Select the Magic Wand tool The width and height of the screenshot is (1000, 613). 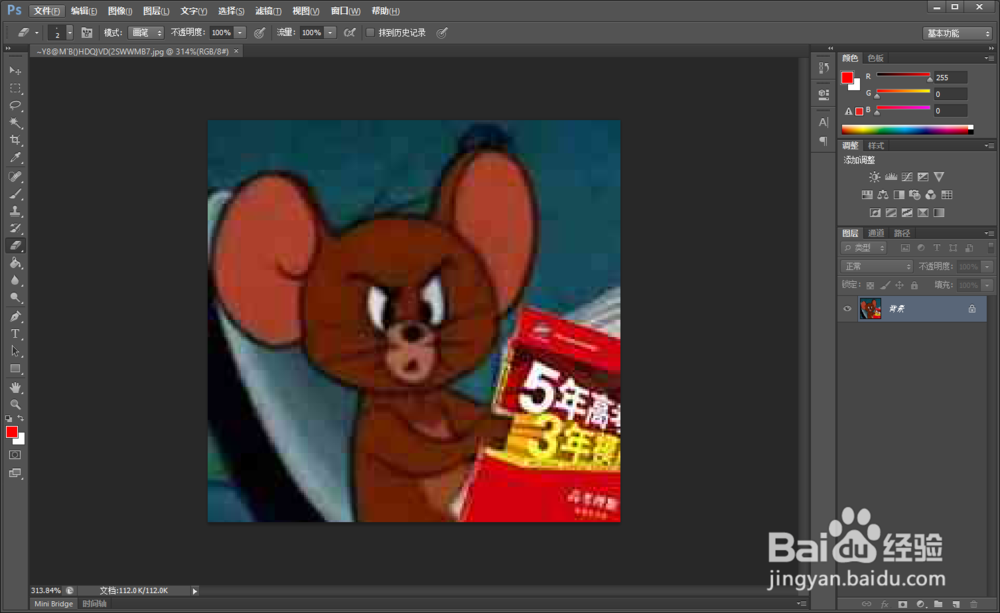click(x=15, y=122)
